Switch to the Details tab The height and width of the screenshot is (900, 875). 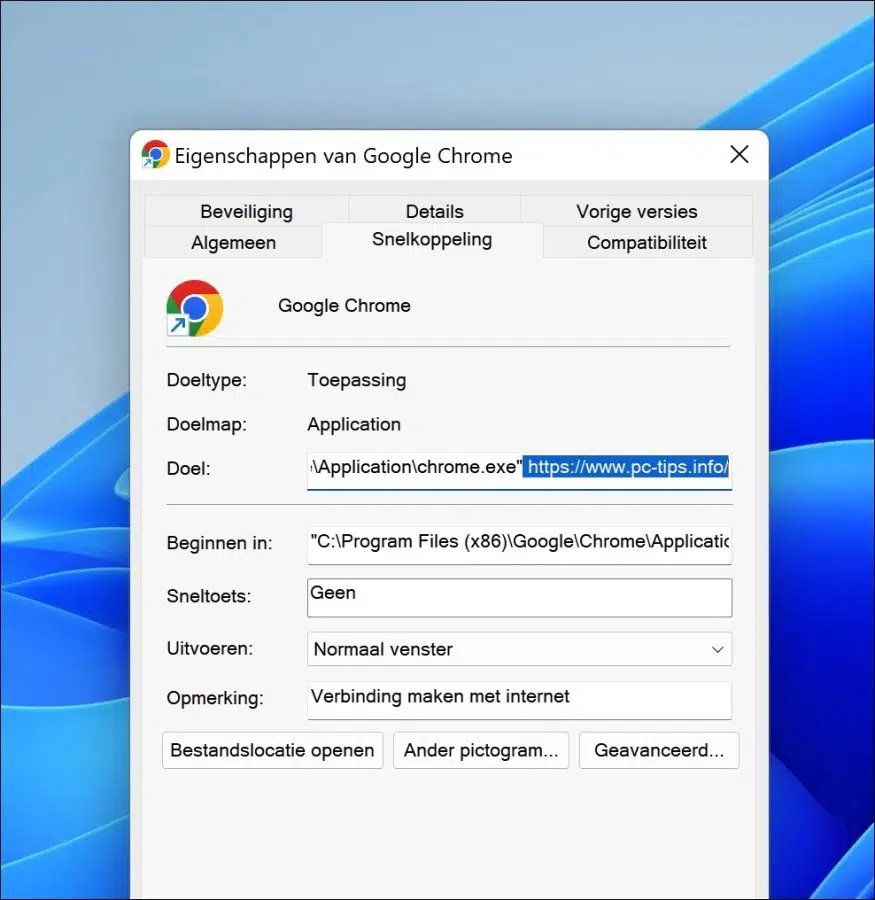coord(434,211)
